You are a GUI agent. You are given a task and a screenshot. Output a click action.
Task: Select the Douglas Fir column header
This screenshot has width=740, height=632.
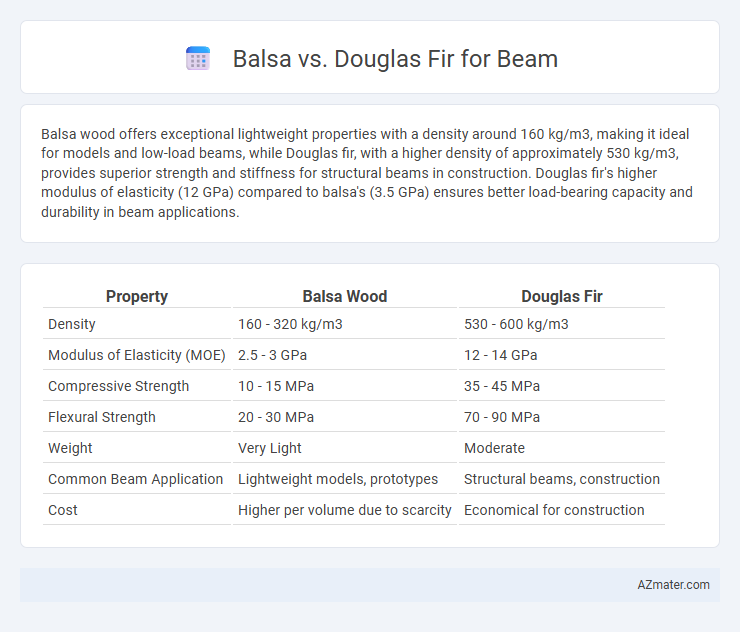click(562, 296)
